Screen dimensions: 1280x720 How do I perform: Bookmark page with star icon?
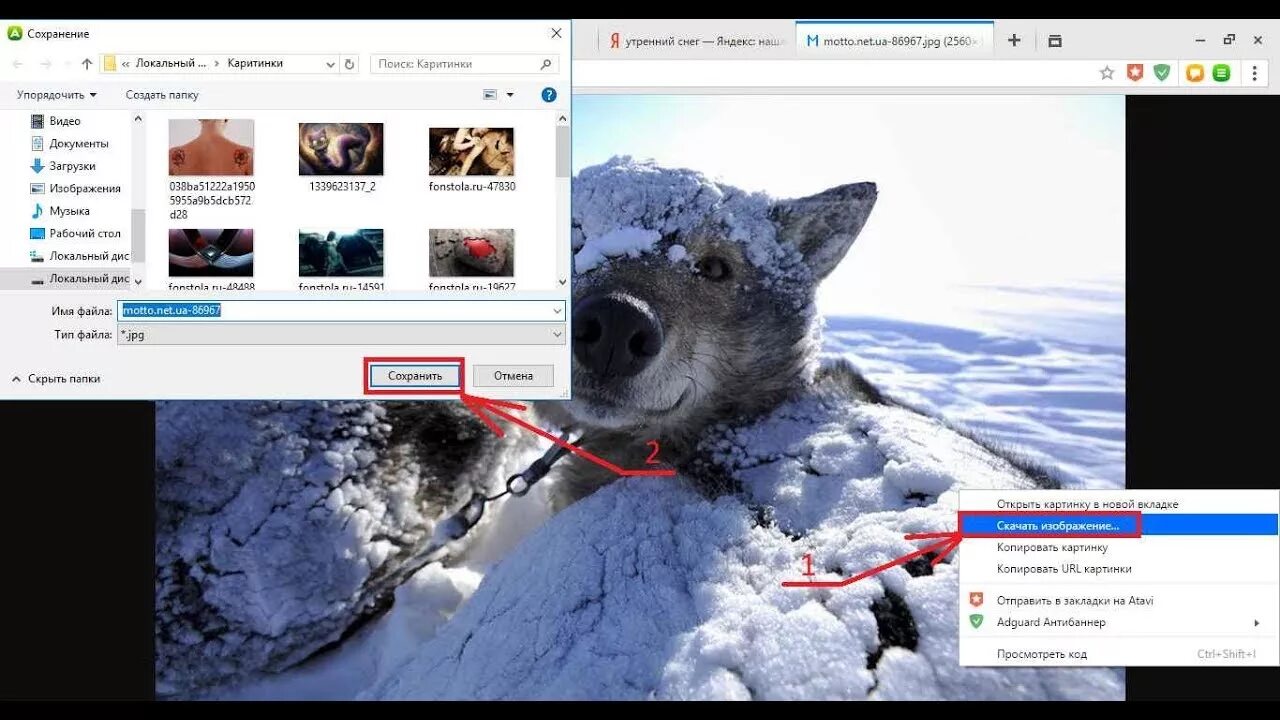(x=1107, y=72)
